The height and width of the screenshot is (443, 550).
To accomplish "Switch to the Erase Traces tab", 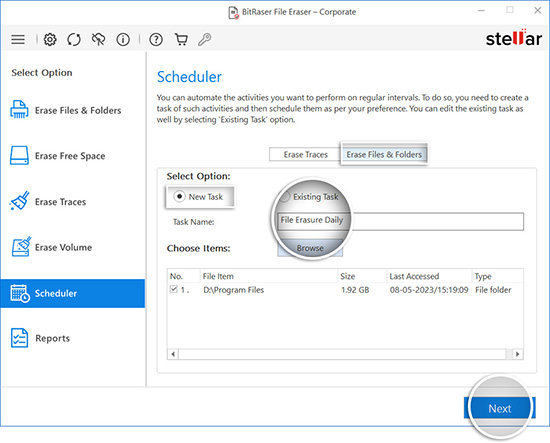I will tap(305, 154).
